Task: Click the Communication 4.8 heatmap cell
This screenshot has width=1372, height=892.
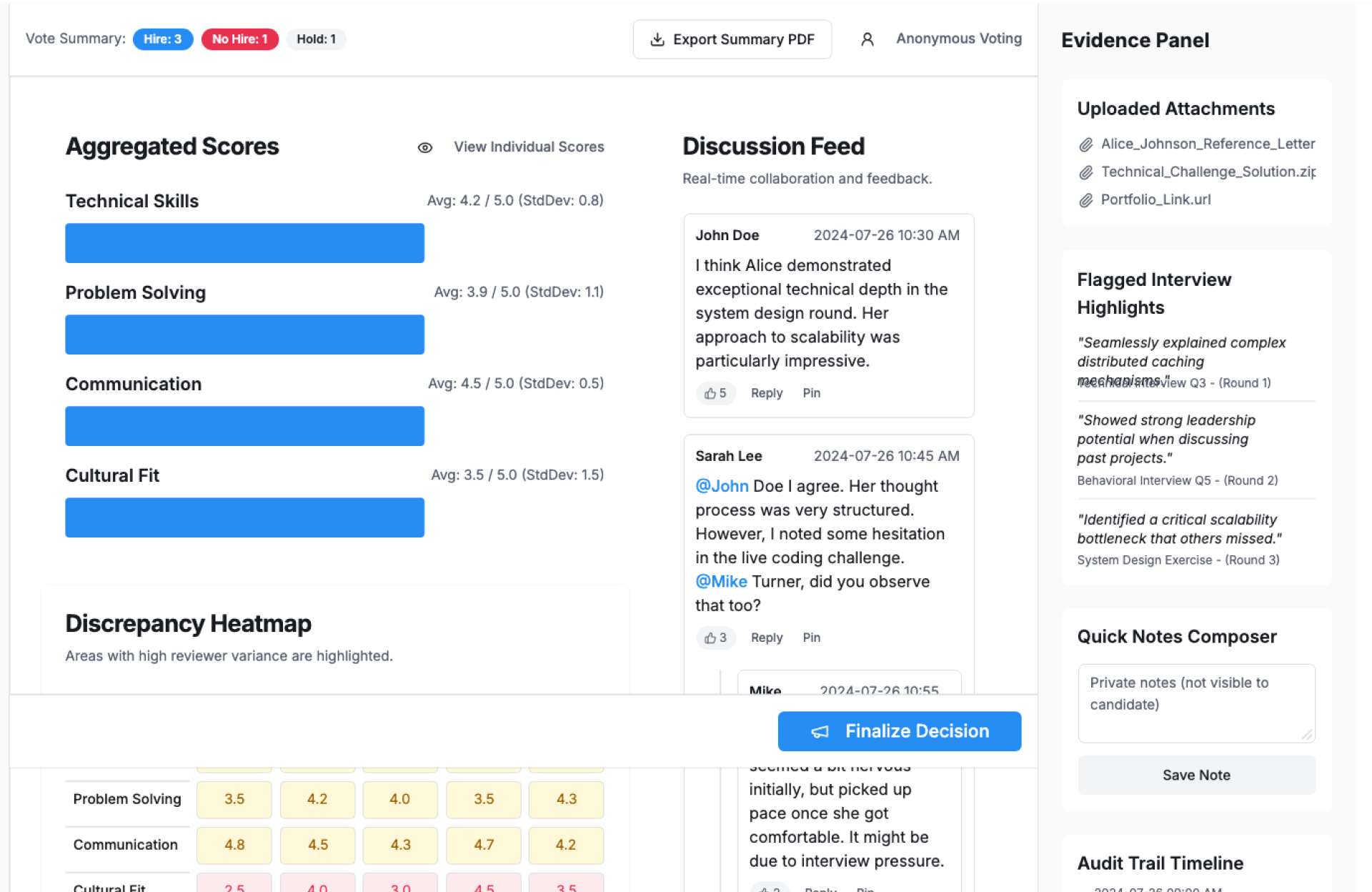Action: (234, 845)
